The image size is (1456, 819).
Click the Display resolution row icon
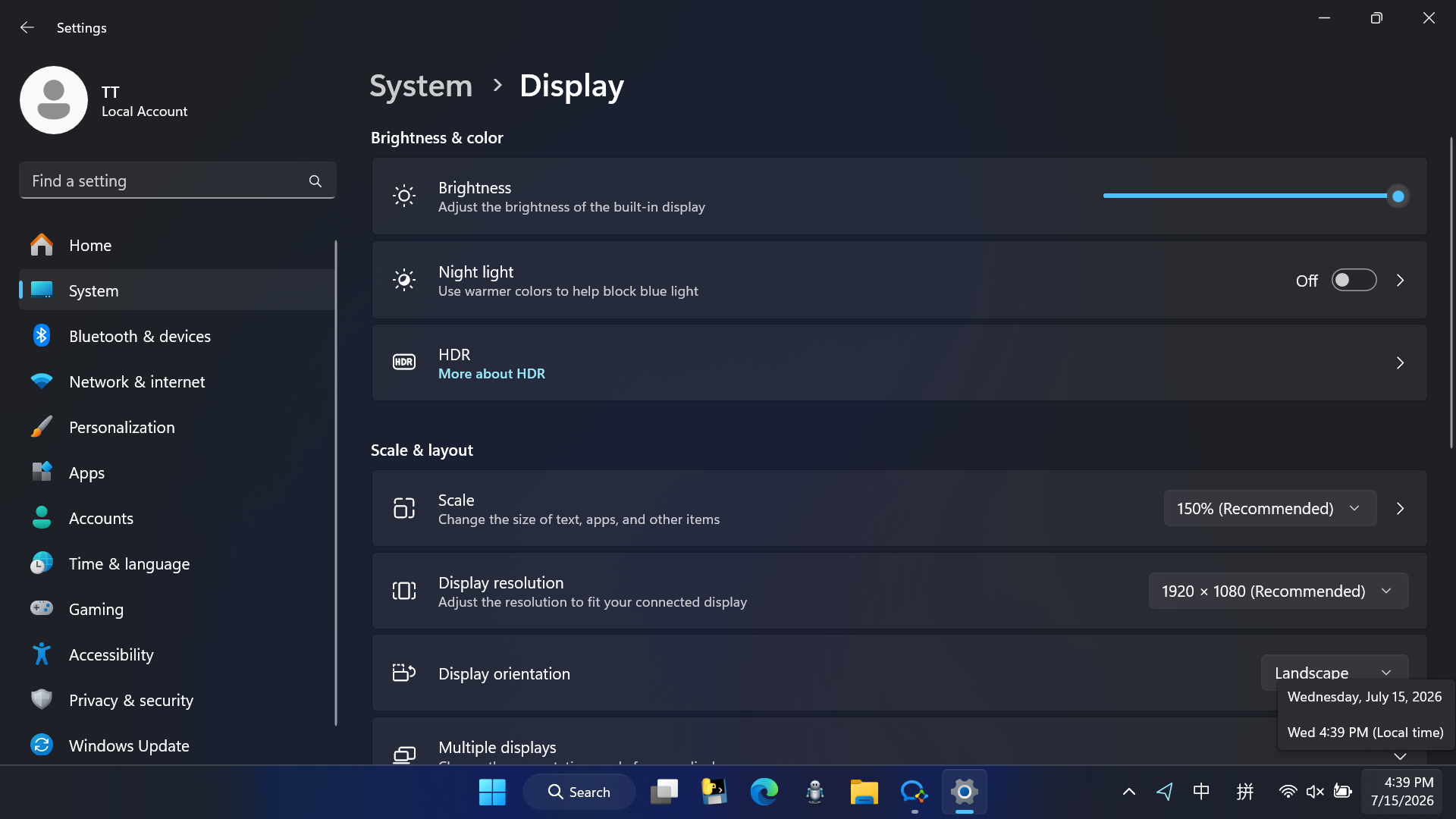pyautogui.click(x=404, y=591)
